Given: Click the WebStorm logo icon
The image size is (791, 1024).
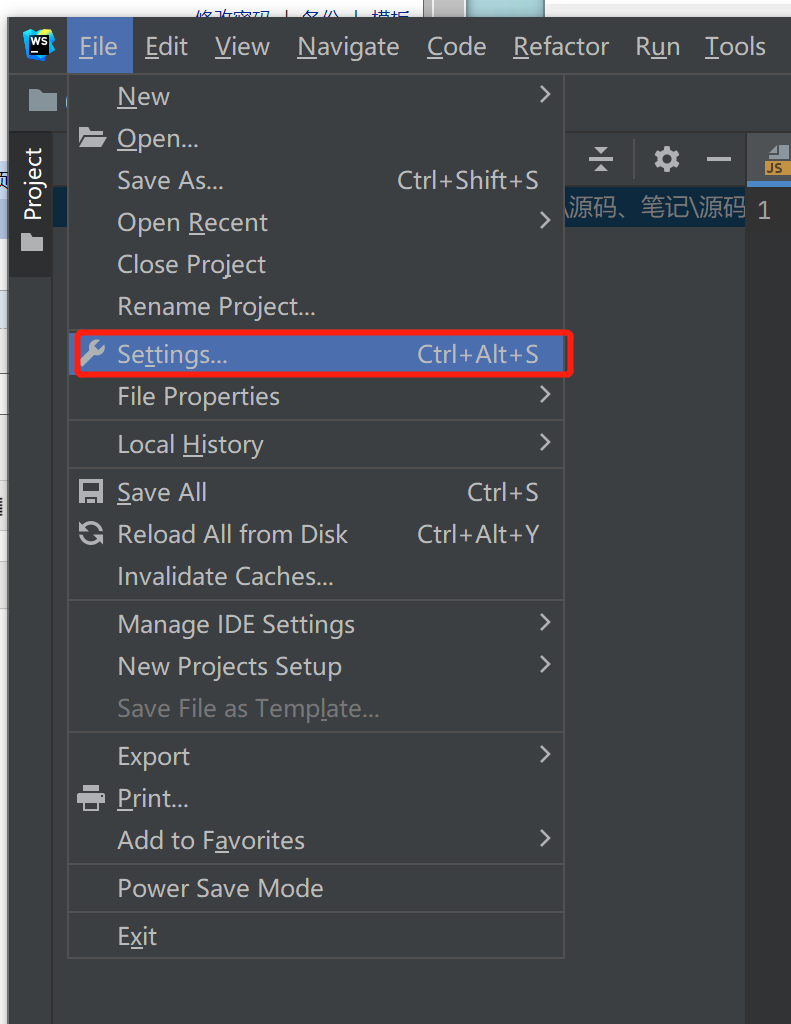Looking at the screenshot, I should pyautogui.click(x=39, y=46).
